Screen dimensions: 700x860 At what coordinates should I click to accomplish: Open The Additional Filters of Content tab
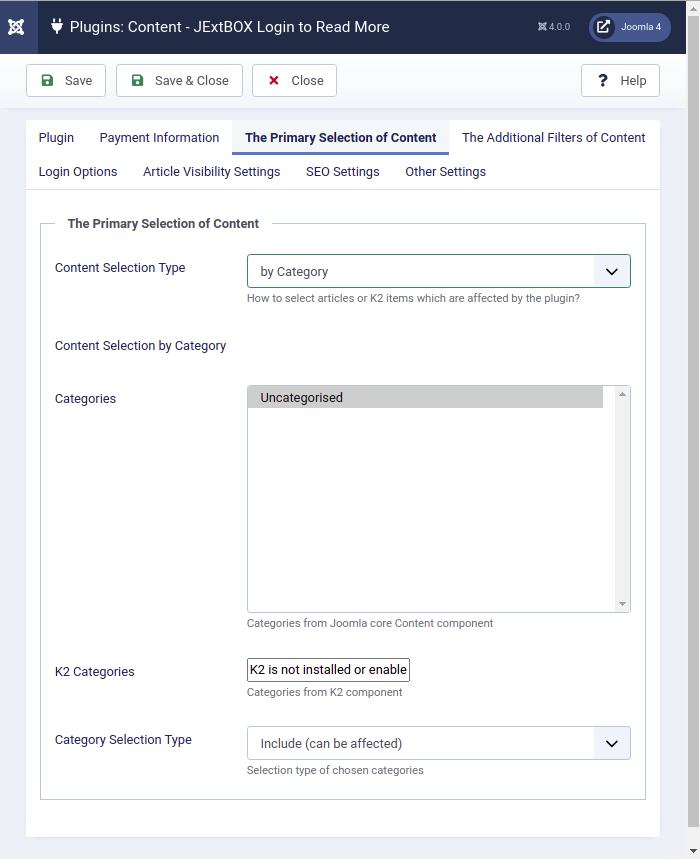(554, 138)
